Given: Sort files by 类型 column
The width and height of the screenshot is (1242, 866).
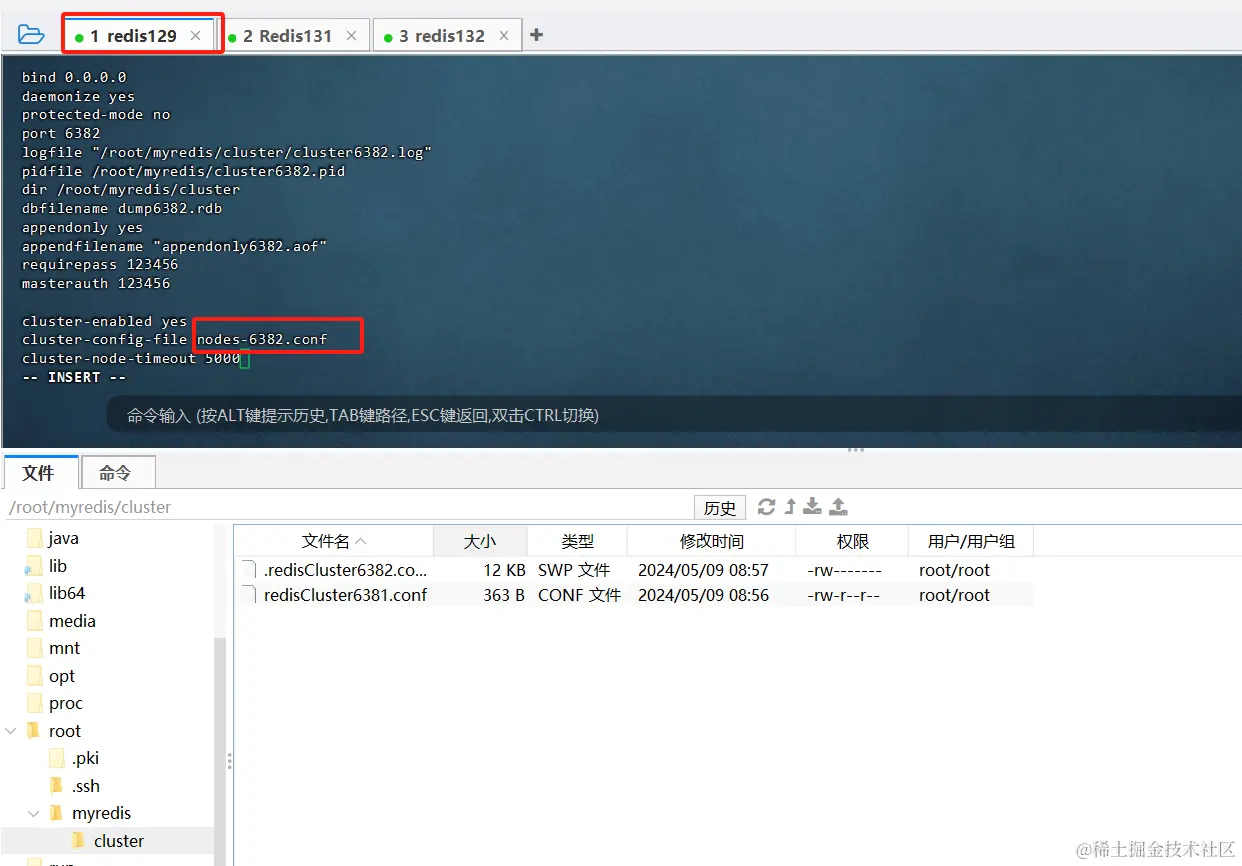Looking at the screenshot, I should click(577, 541).
